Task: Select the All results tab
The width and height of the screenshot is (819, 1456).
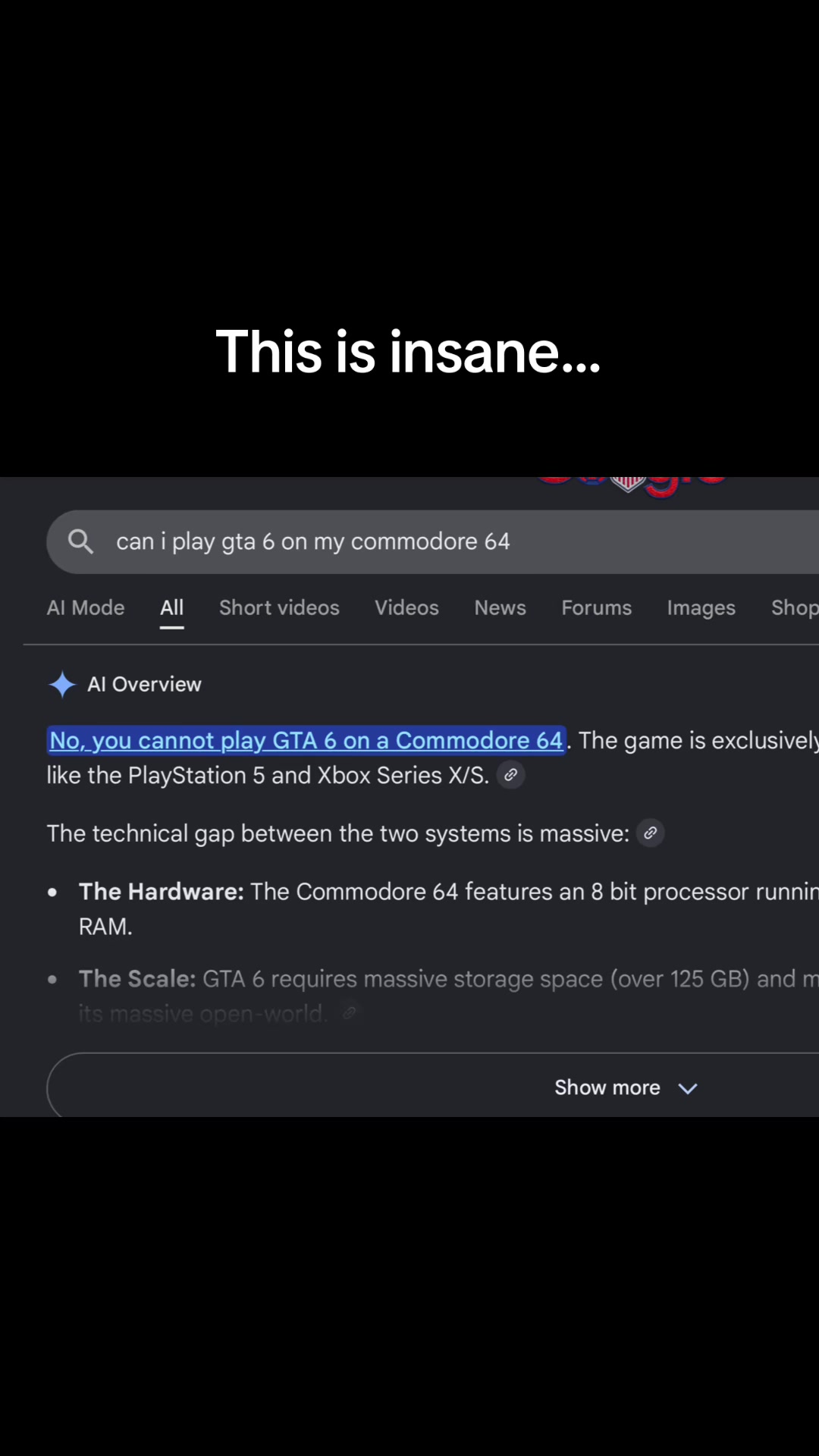Action: tap(172, 607)
